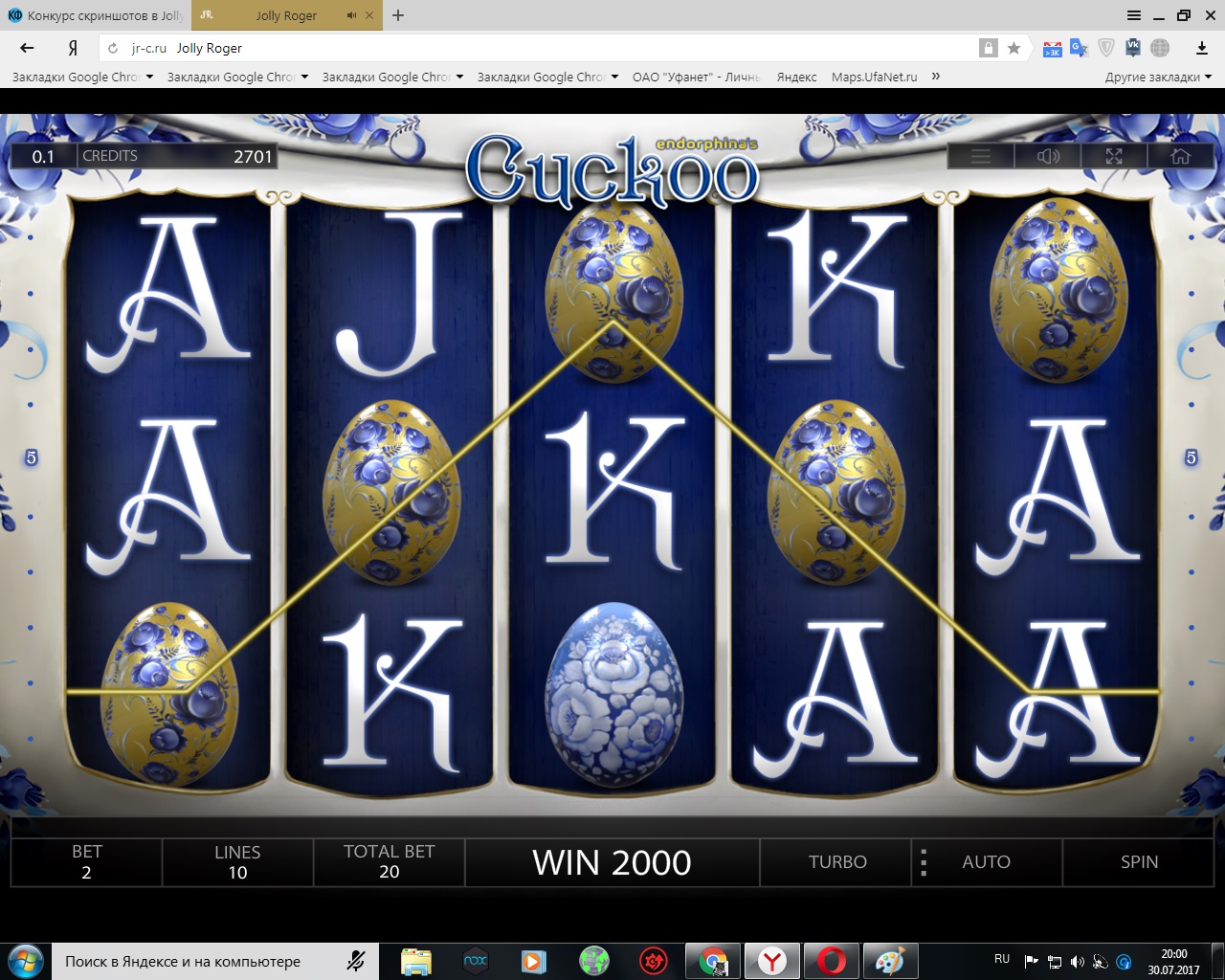1225x980 pixels.
Task: Open the system volume control
Action: [x=1078, y=961]
